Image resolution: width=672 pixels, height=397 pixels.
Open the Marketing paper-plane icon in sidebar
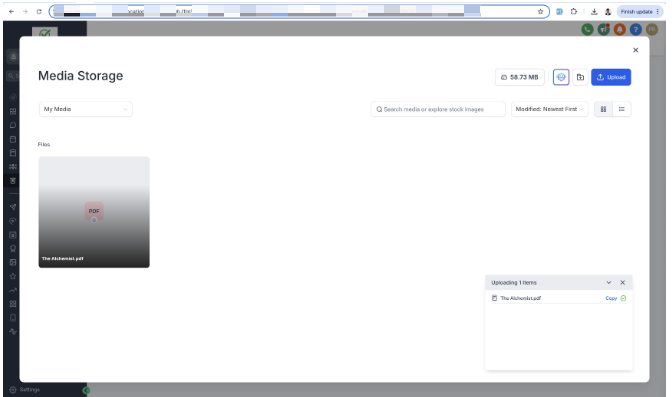pos(13,207)
